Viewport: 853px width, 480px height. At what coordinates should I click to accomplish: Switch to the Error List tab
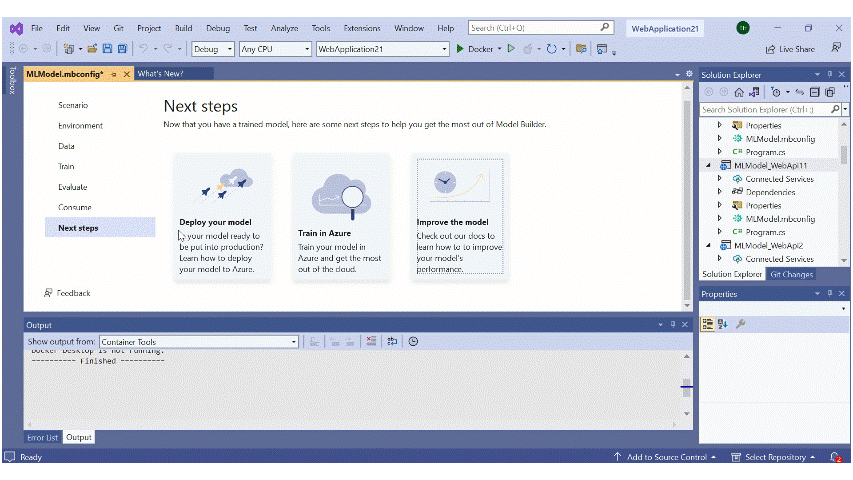tap(42, 438)
